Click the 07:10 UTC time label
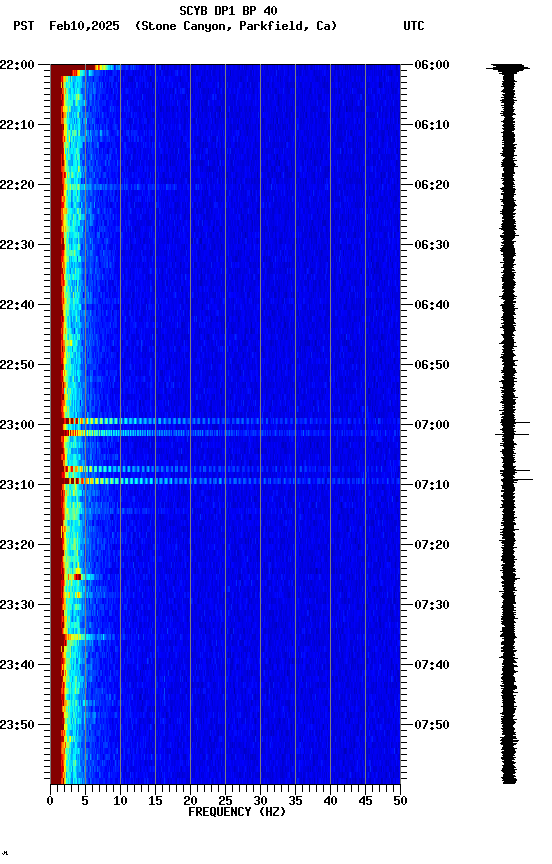The image size is (552, 864). coord(432,485)
